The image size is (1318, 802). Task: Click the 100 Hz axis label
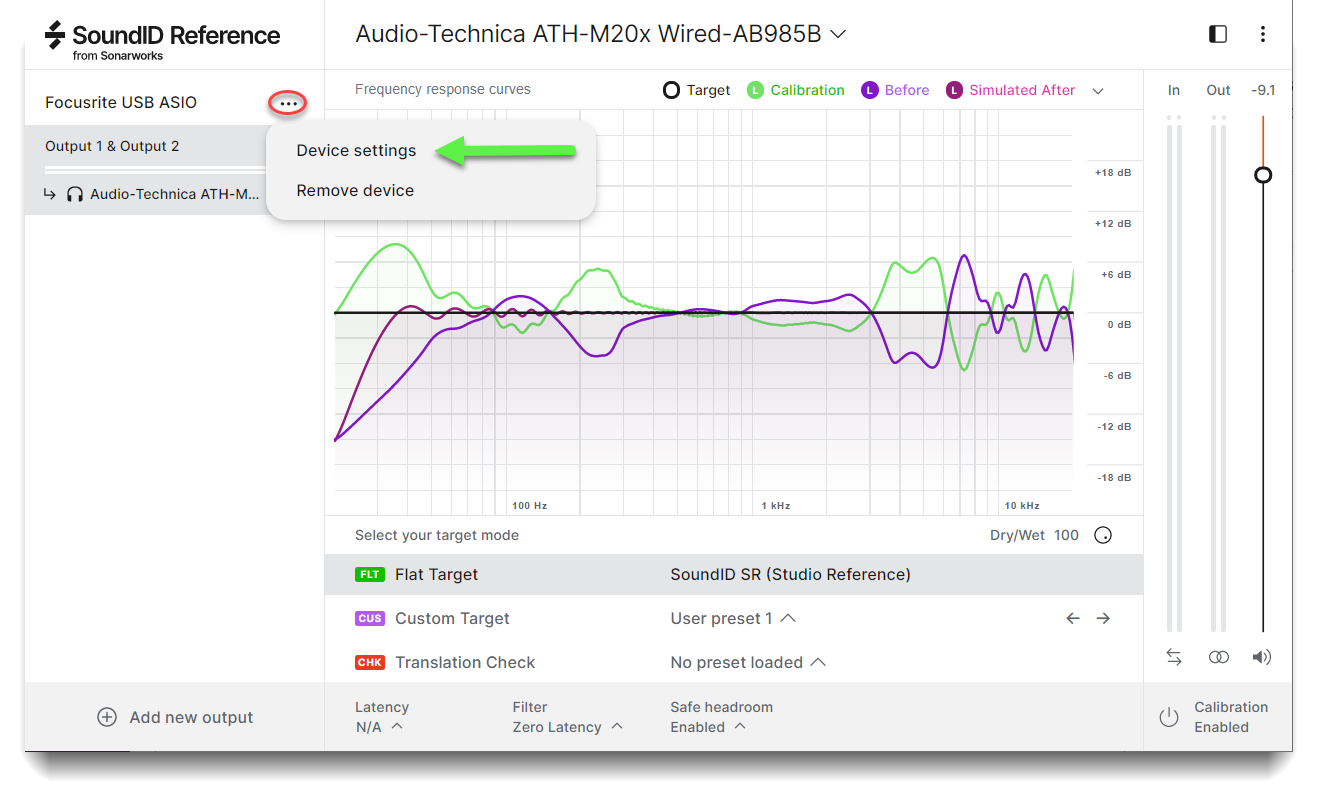(530, 506)
